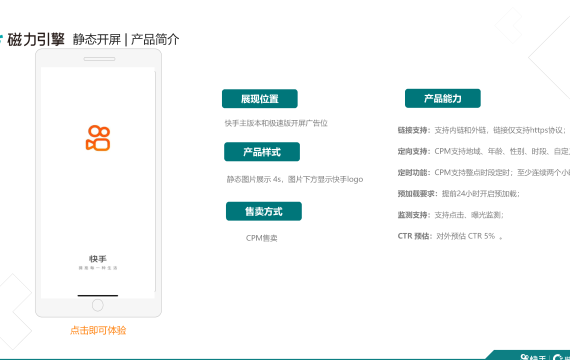
Task: Click the 展现位置 teal button
Action: [x=260, y=99]
